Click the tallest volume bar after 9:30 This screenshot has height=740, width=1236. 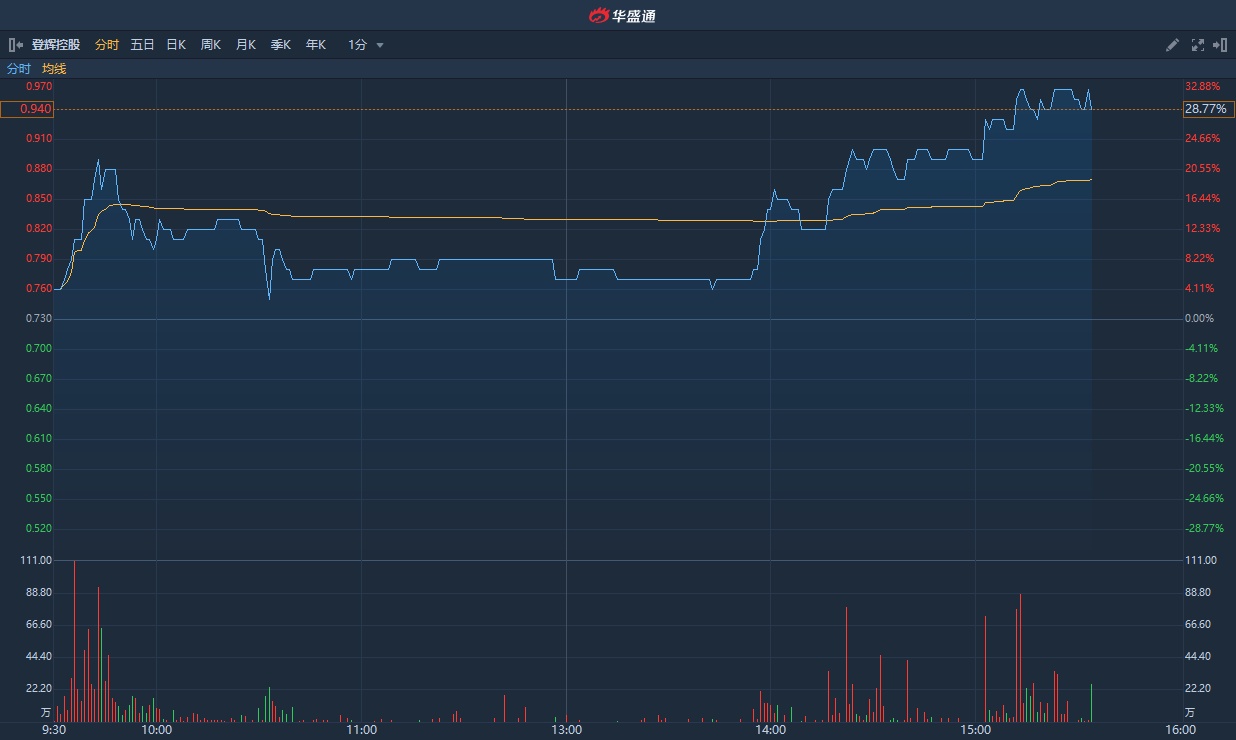click(x=74, y=640)
